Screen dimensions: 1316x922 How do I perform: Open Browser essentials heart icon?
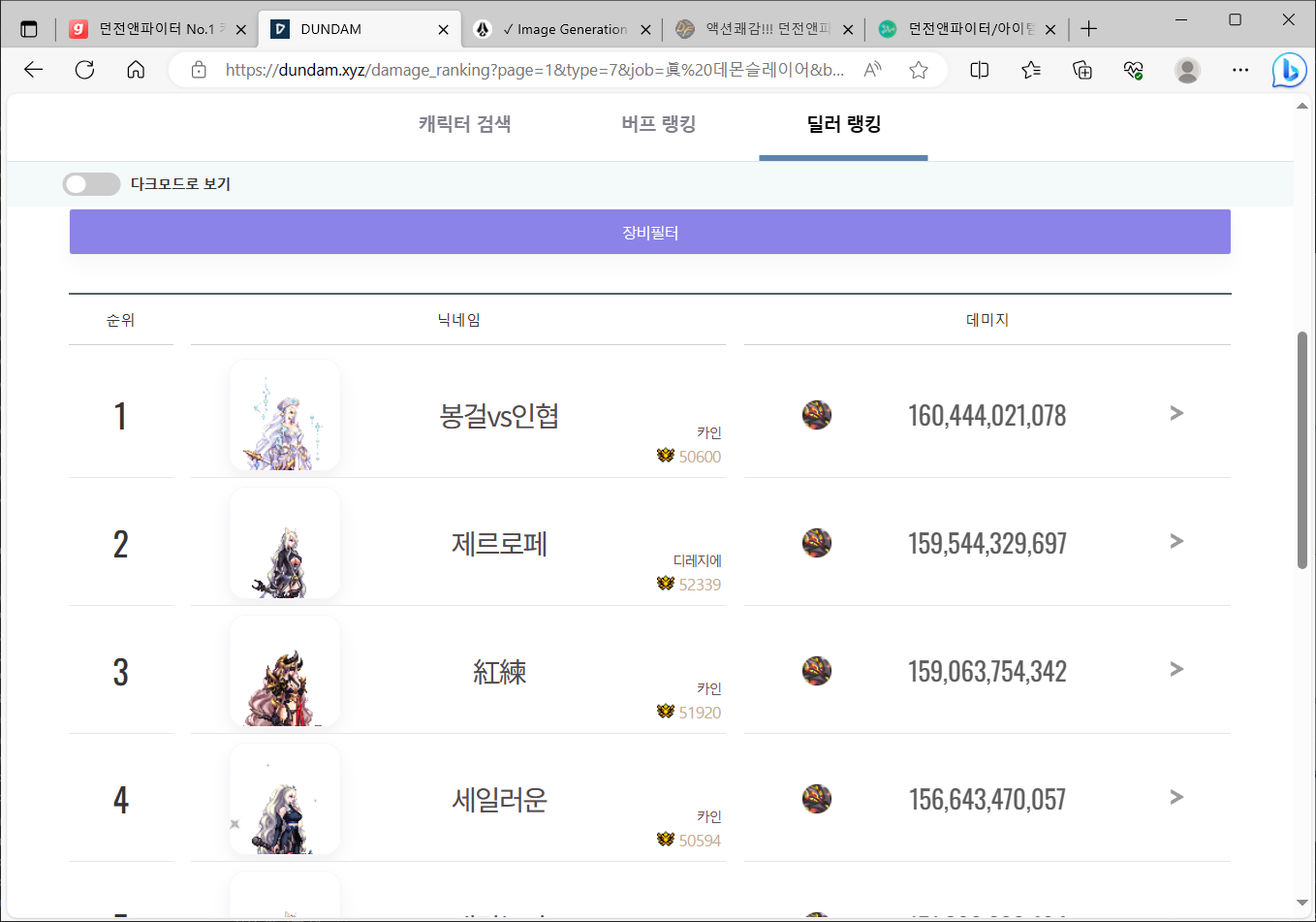coord(1134,70)
